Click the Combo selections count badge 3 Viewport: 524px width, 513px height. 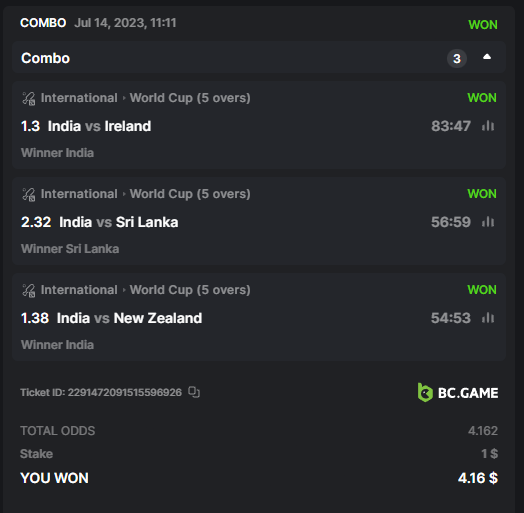[457, 59]
